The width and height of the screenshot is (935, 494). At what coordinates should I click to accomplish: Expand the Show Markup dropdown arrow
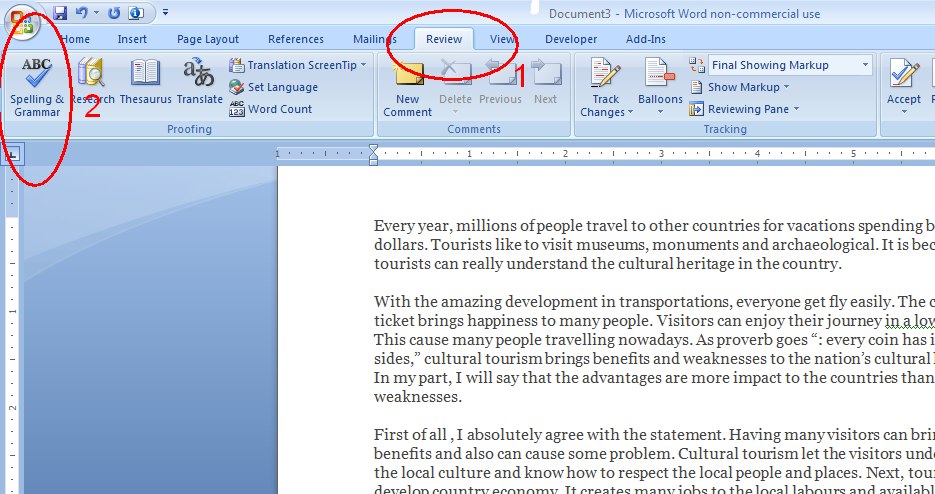[x=786, y=87]
